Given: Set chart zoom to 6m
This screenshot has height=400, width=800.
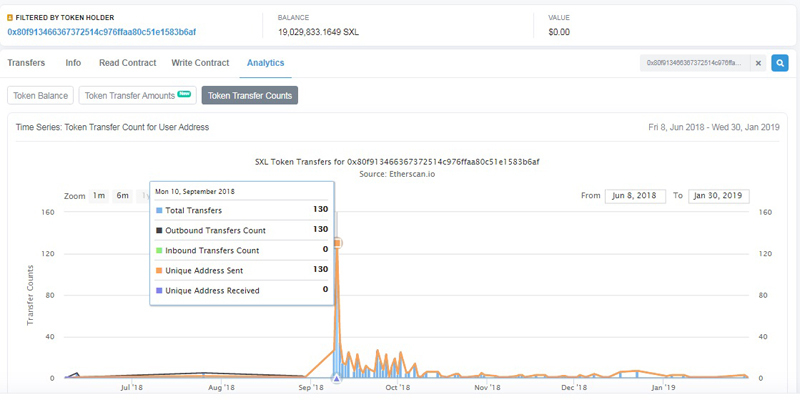Looking at the screenshot, I should coord(122,196).
